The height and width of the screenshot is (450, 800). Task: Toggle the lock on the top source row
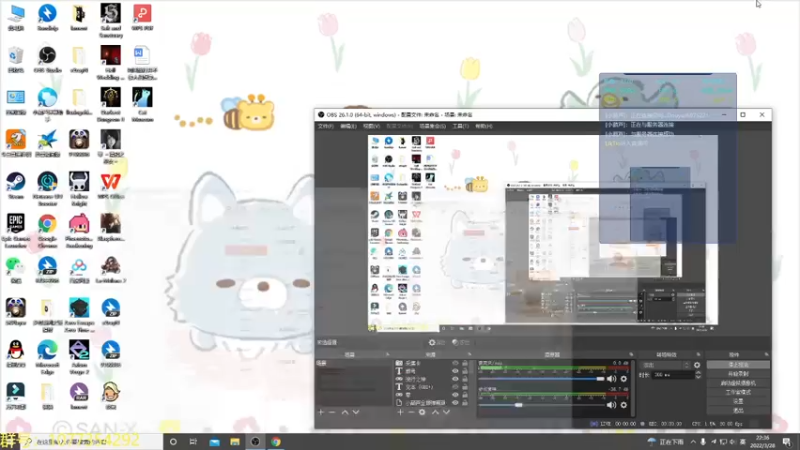[x=465, y=363]
